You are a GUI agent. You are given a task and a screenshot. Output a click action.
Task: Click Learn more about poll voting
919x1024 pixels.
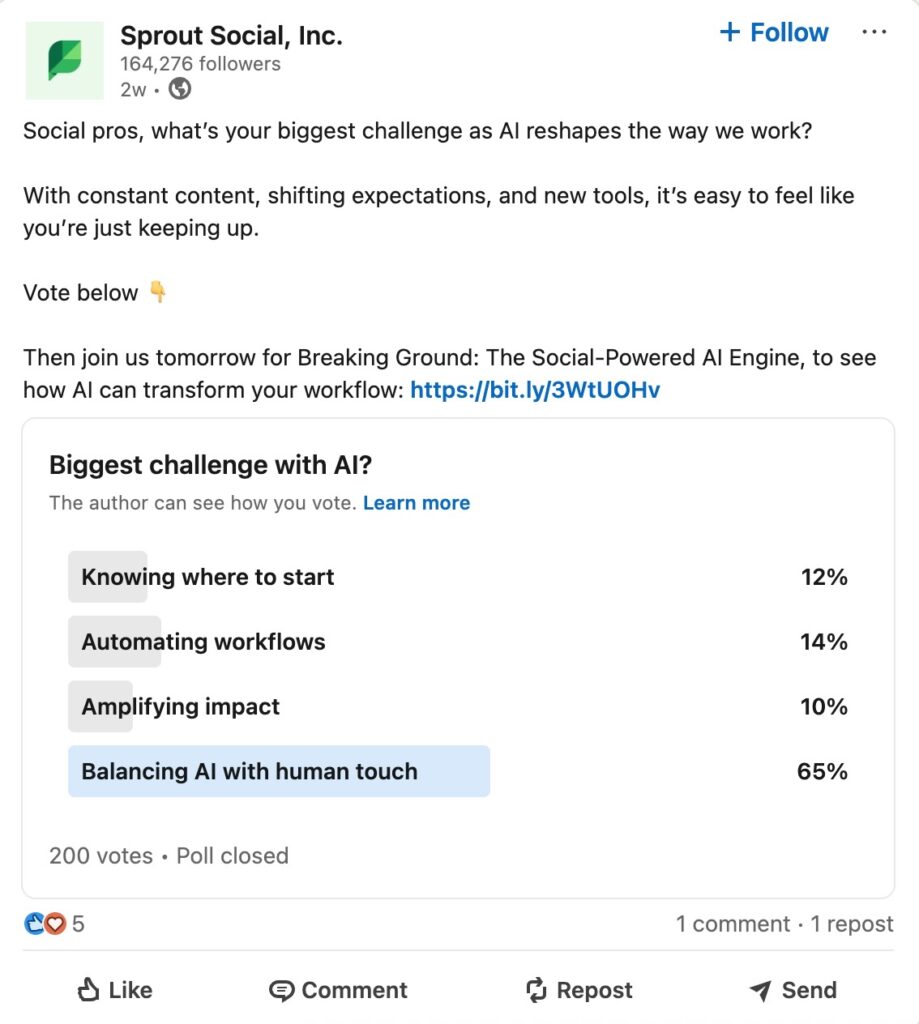pos(417,503)
